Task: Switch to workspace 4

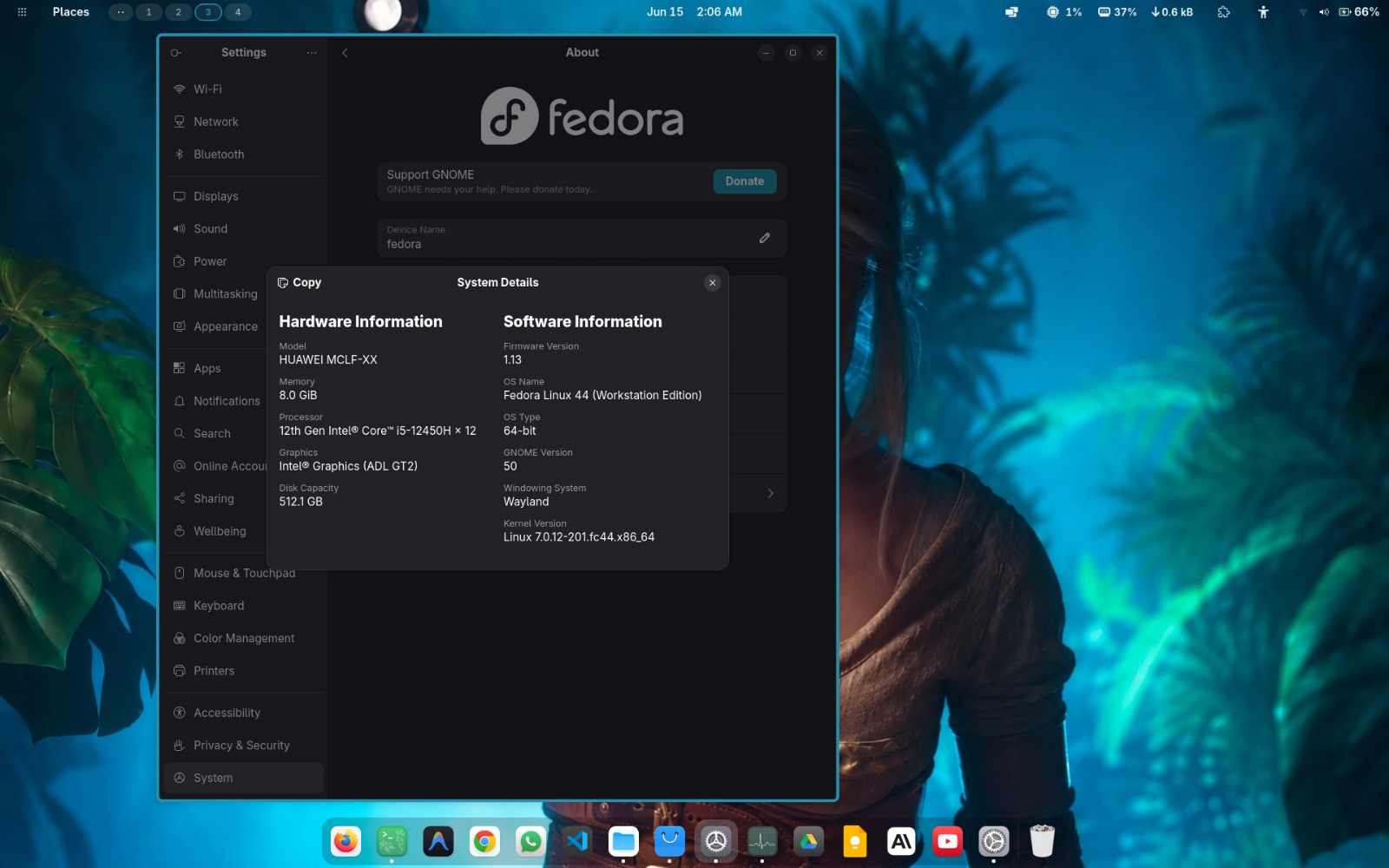Action: [238, 12]
